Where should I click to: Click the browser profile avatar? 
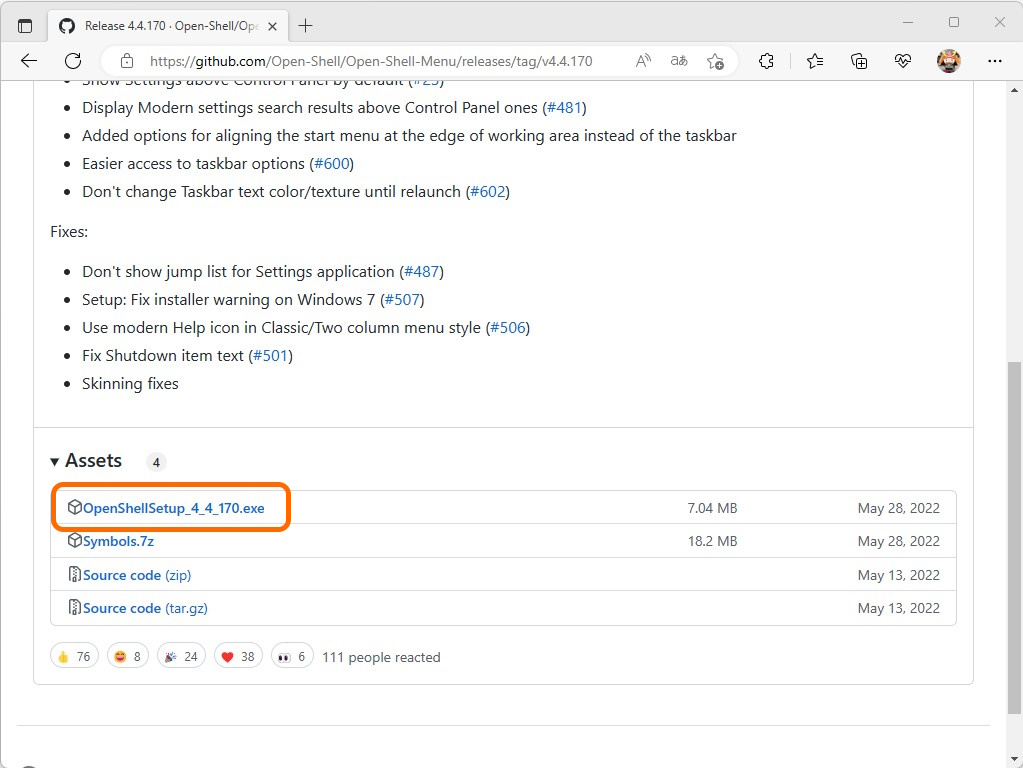click(947, 60)
